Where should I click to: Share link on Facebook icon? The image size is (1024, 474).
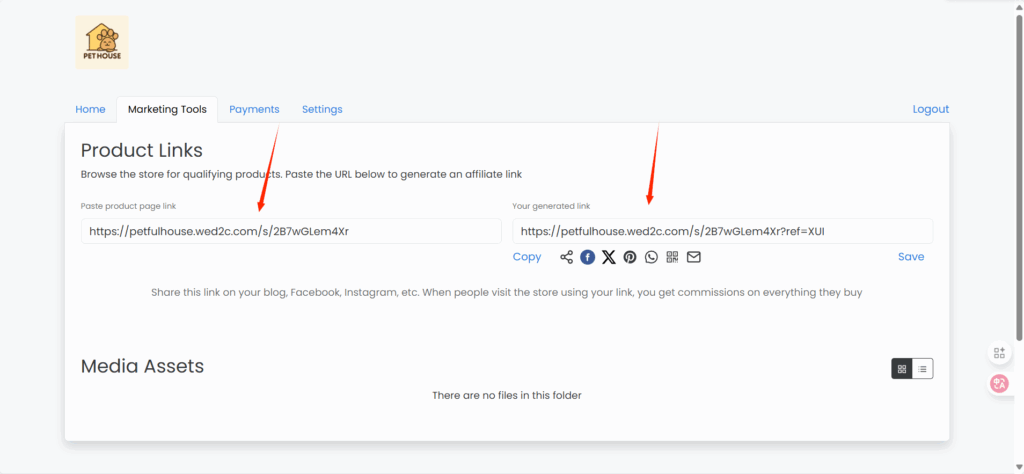click(588, 257)
